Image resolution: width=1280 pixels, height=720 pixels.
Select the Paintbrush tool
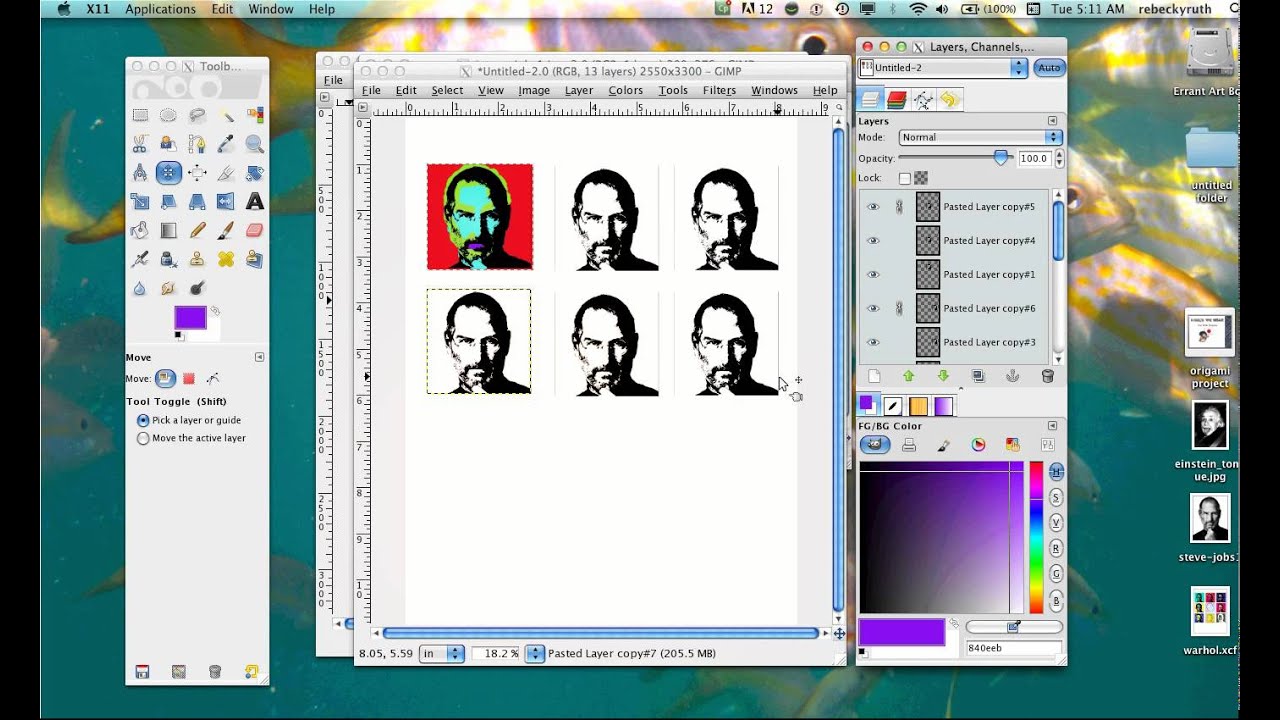pos(226,230)
